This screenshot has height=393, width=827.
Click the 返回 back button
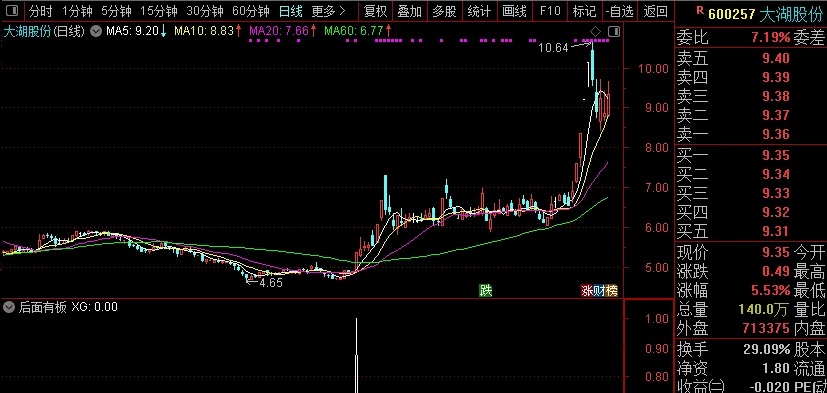(x=656, y=11)
